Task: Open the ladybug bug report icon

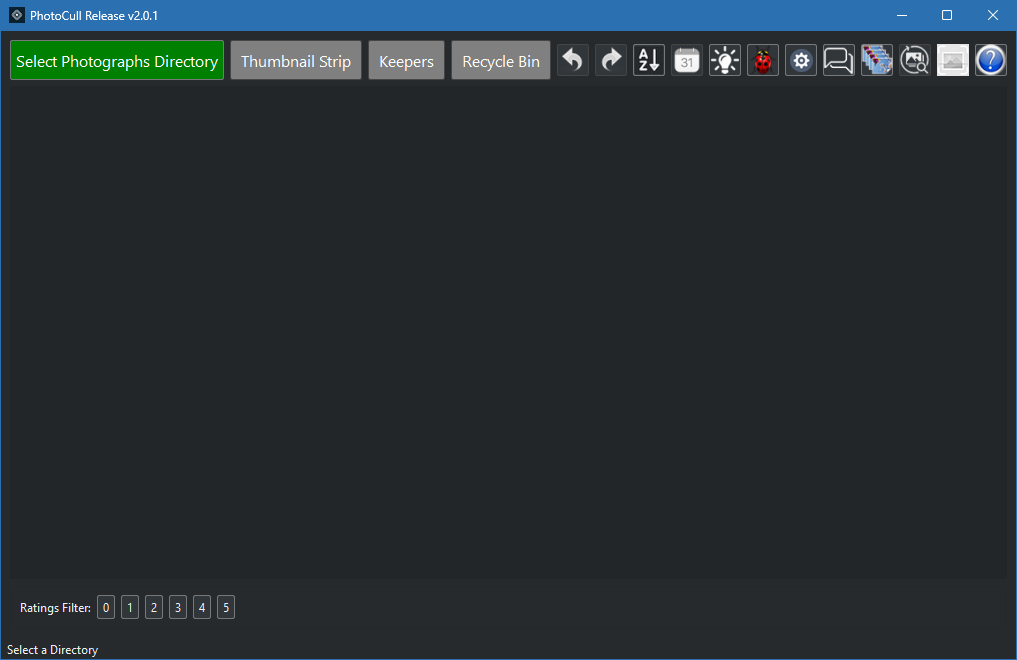Action: [762, 60]
